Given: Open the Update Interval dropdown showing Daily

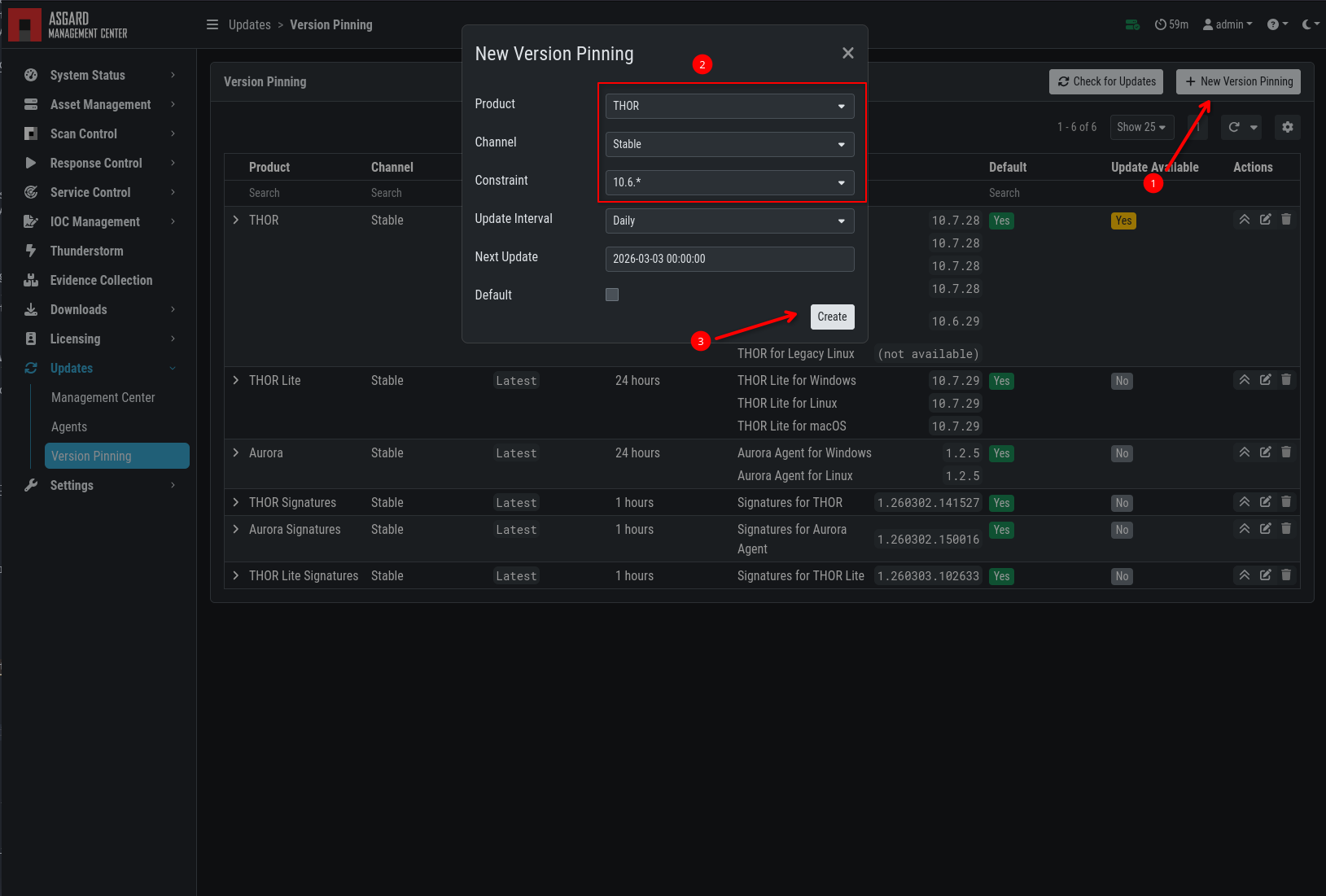Looking at the screenshot, I should (730, 221).
